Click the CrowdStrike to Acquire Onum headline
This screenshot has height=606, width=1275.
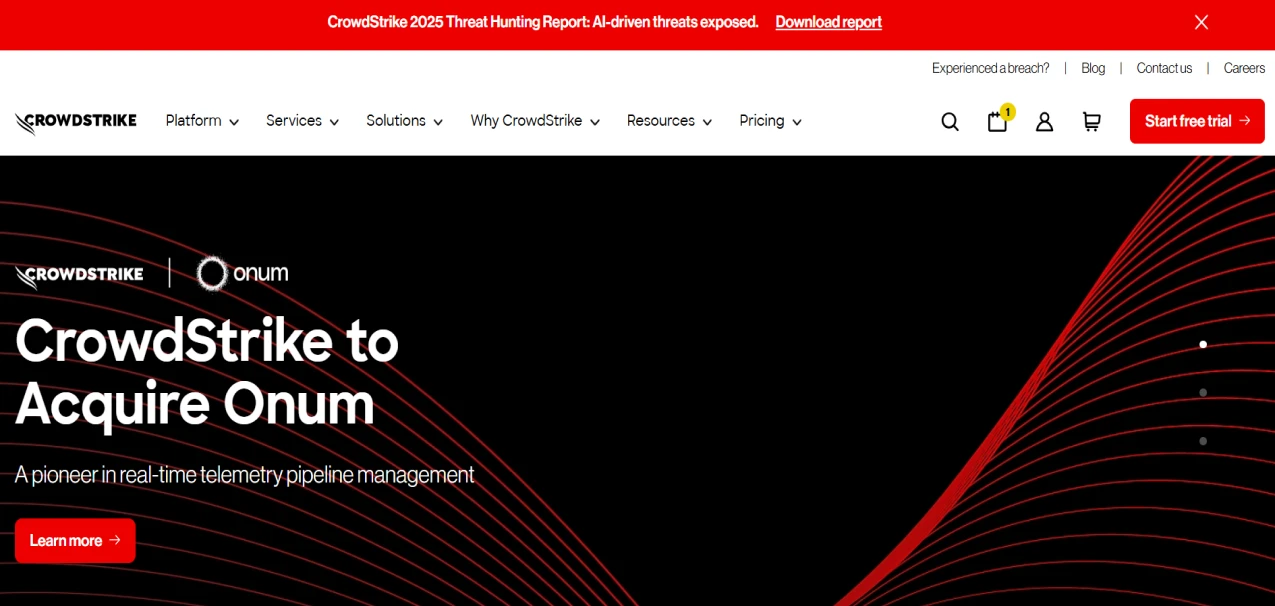point(207,372)
